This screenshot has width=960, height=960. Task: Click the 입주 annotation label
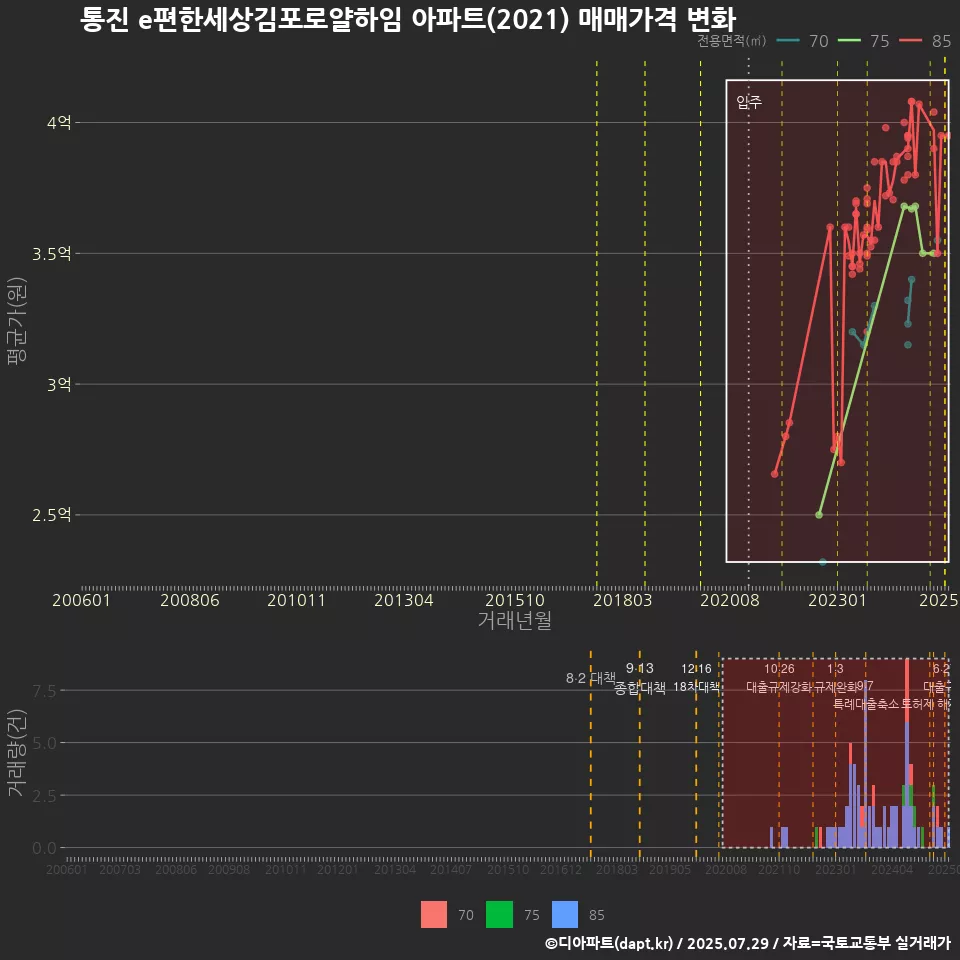749,102
